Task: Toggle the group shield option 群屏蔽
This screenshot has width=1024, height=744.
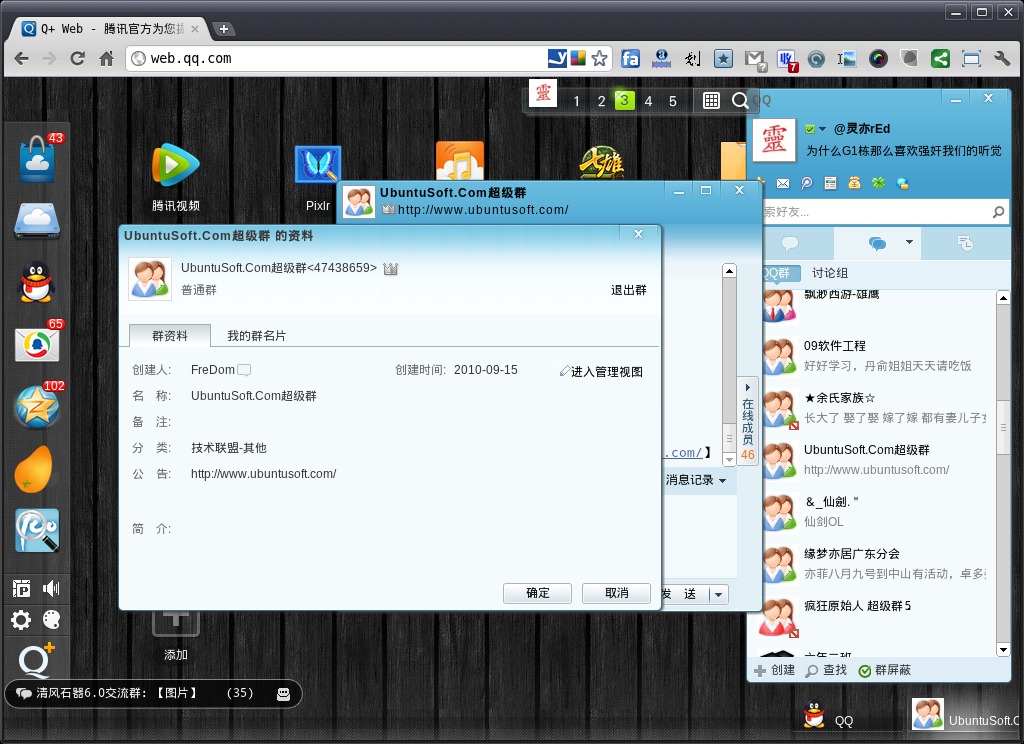Action: (885, 670)
